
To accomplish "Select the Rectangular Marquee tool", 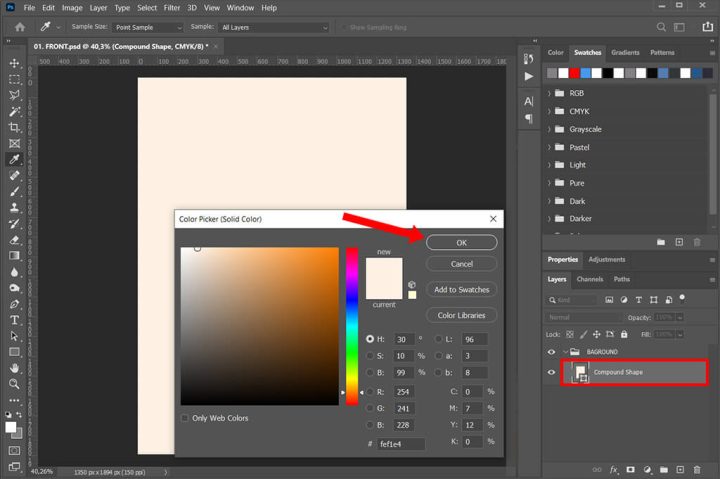I will [x=14, y=79].
